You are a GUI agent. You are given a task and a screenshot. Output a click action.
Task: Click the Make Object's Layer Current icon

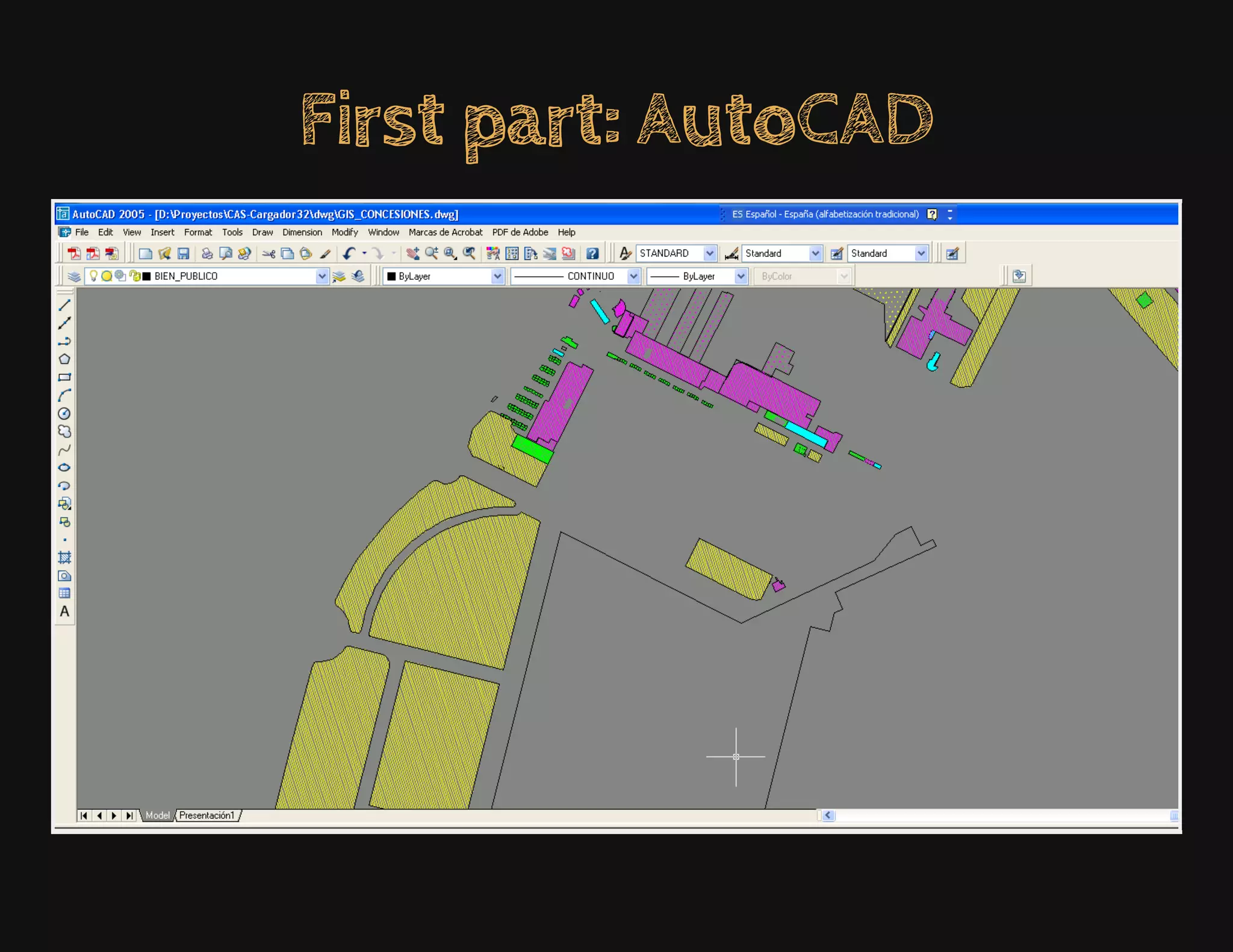tap(339, 276)
